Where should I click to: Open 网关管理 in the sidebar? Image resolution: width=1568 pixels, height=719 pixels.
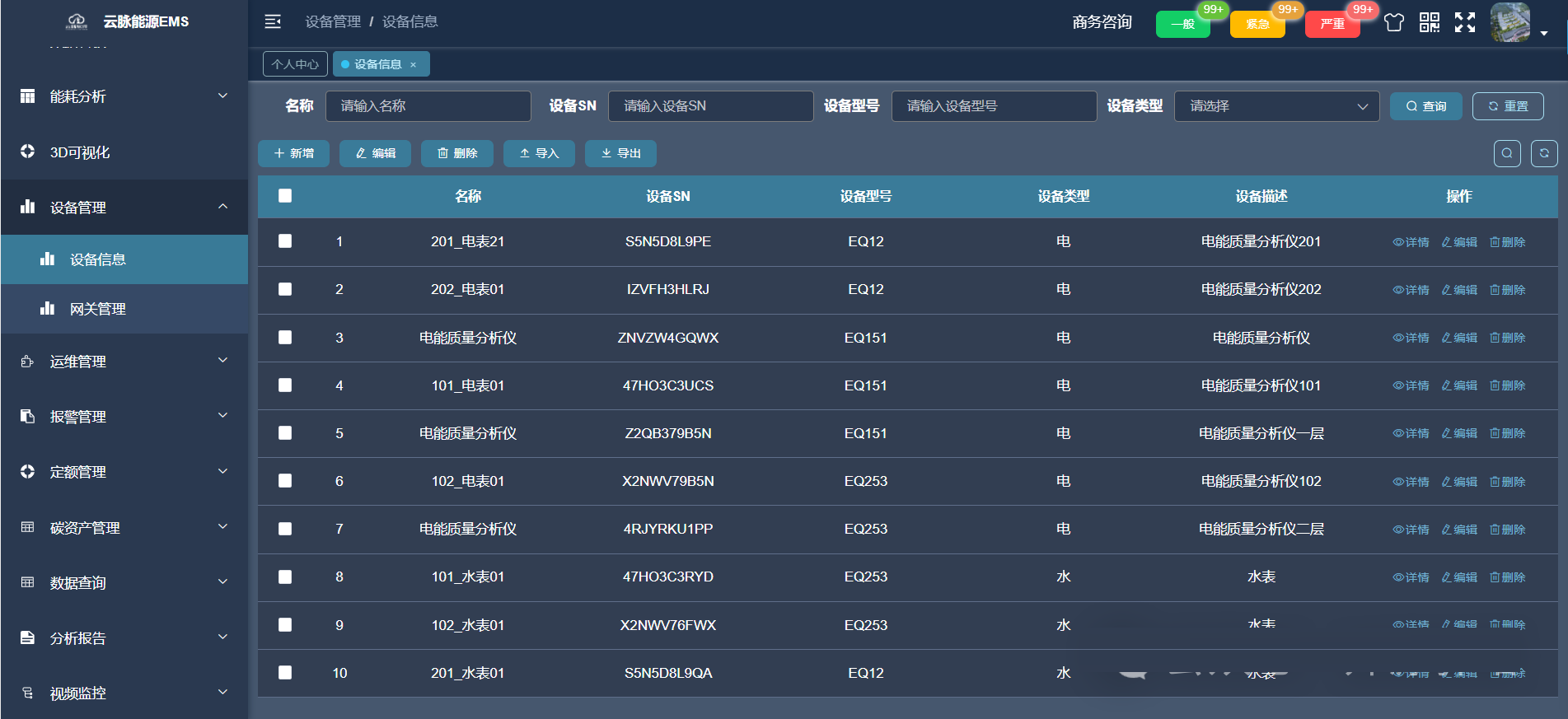(x=97, y=309)
